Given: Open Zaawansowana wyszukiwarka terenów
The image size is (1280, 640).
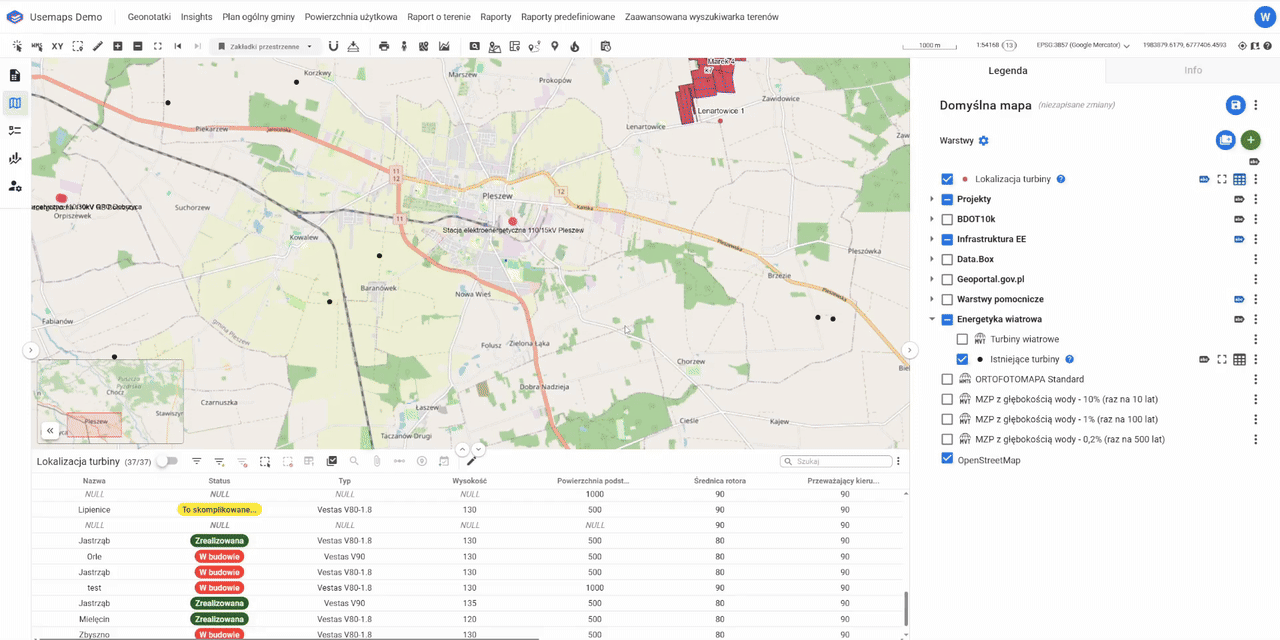Looking at the screenshot, I should 701,17.
